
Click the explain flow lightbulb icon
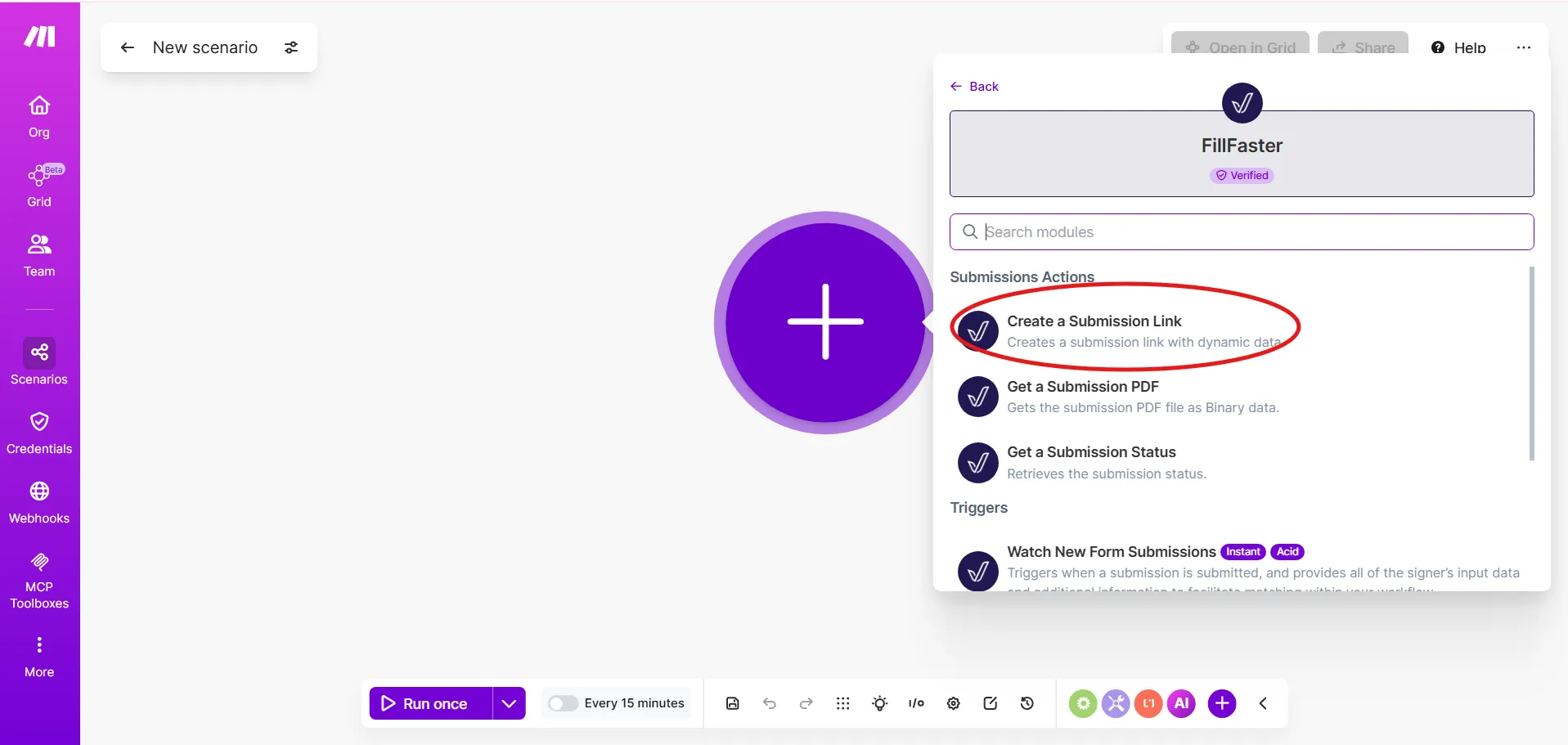pos(880,703)
